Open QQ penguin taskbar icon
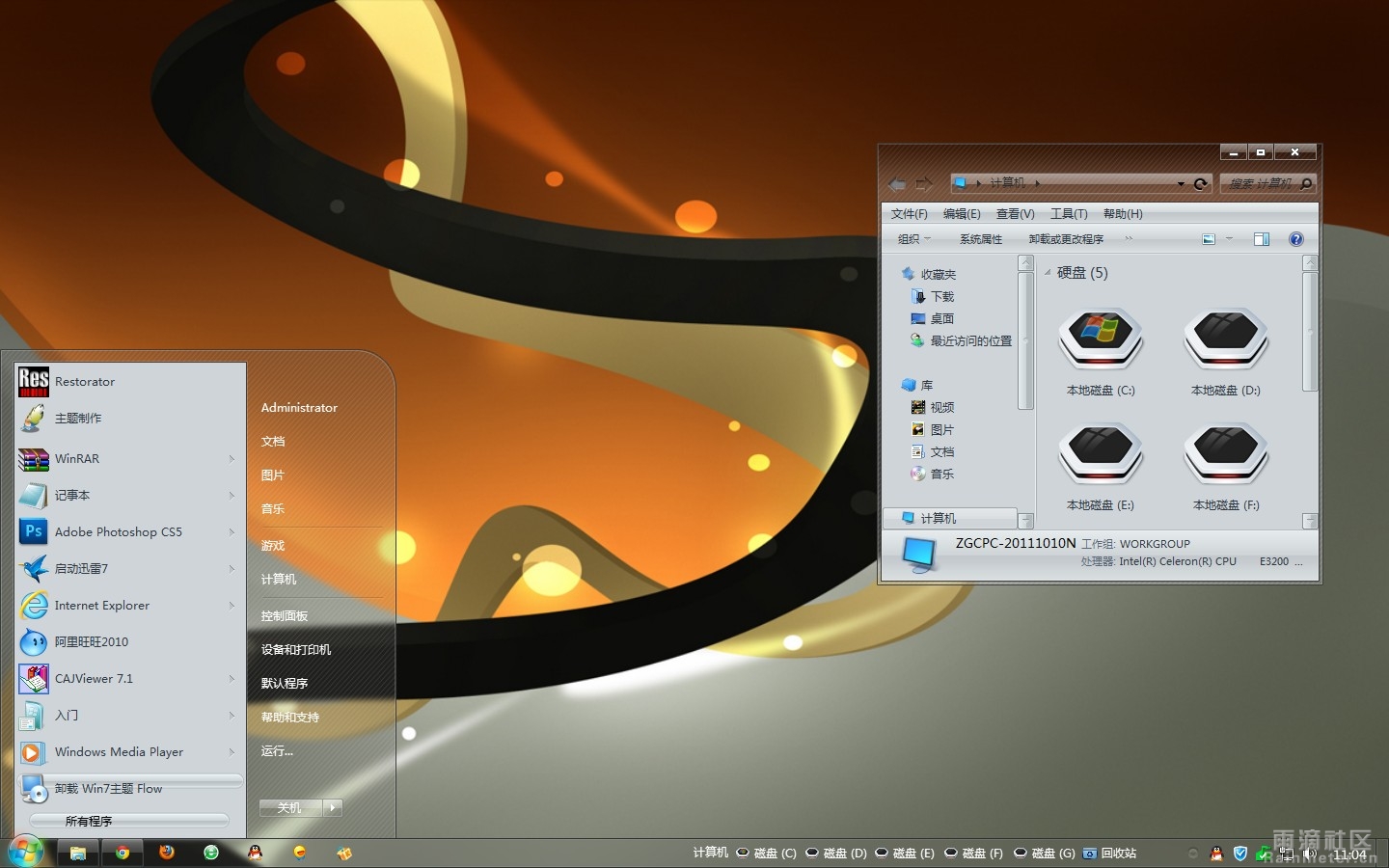The image size is (1389, 868). [256, 853]
